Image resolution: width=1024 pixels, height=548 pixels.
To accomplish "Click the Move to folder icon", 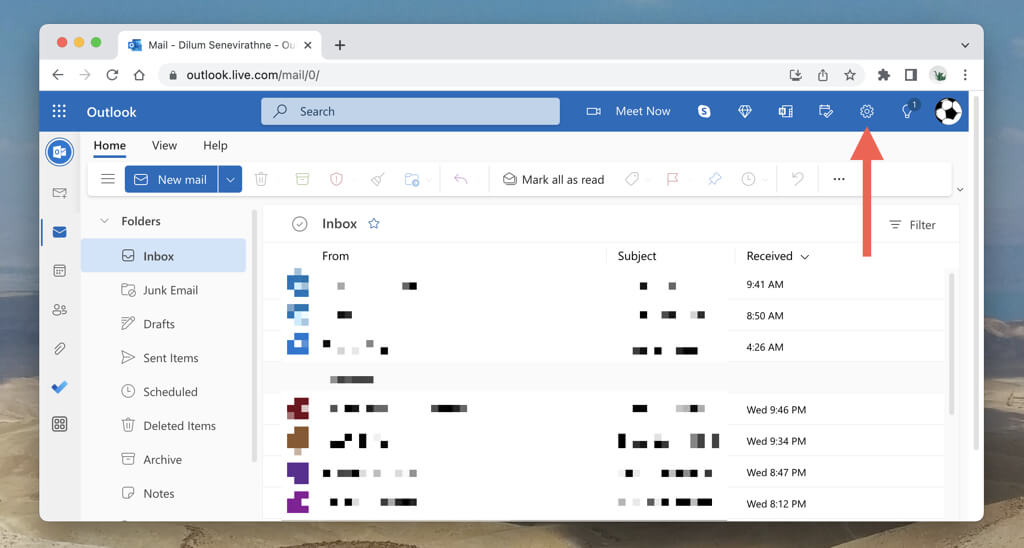I will pyautogui.click(x=411, y=179).
